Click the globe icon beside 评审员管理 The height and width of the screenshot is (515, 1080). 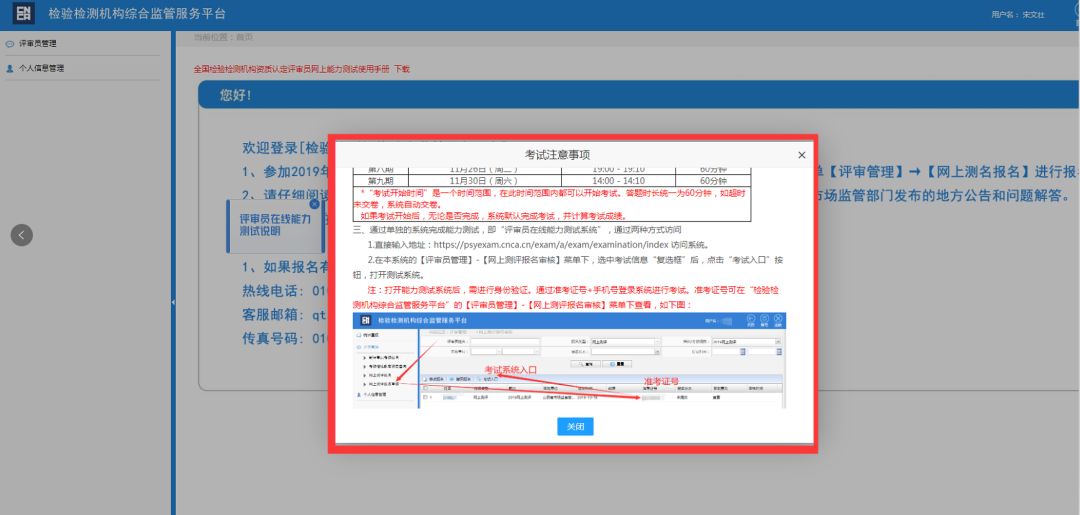[x=10, y=43]
